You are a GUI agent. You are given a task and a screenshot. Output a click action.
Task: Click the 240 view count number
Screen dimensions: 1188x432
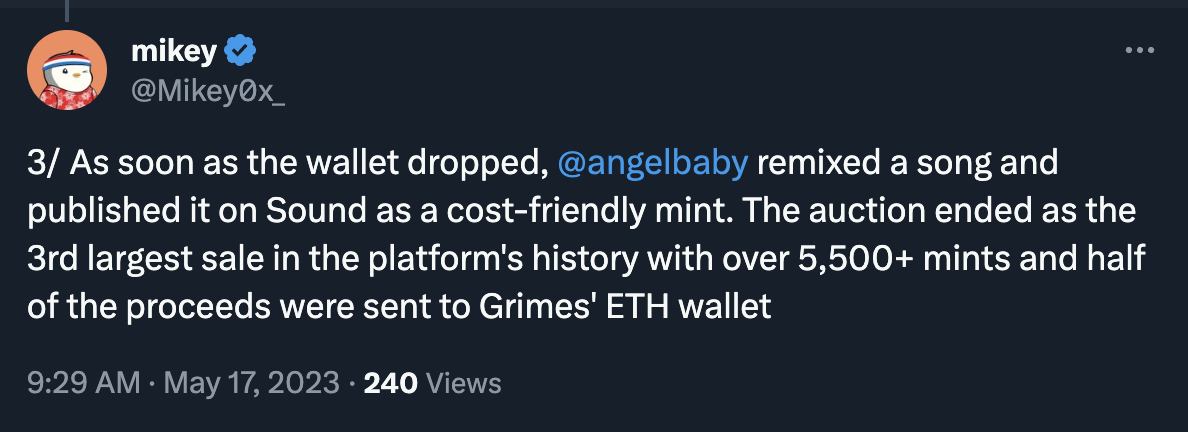tap(391, 382)
